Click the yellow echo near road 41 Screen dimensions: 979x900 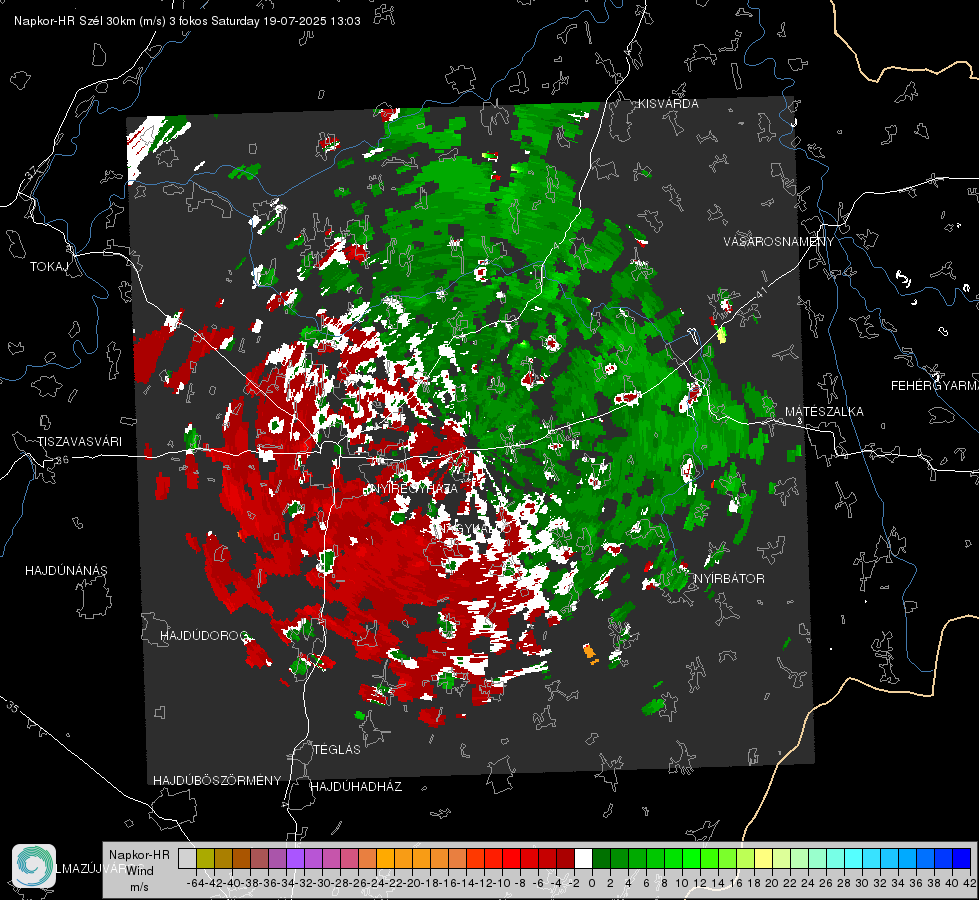click(x=722, y=335)
